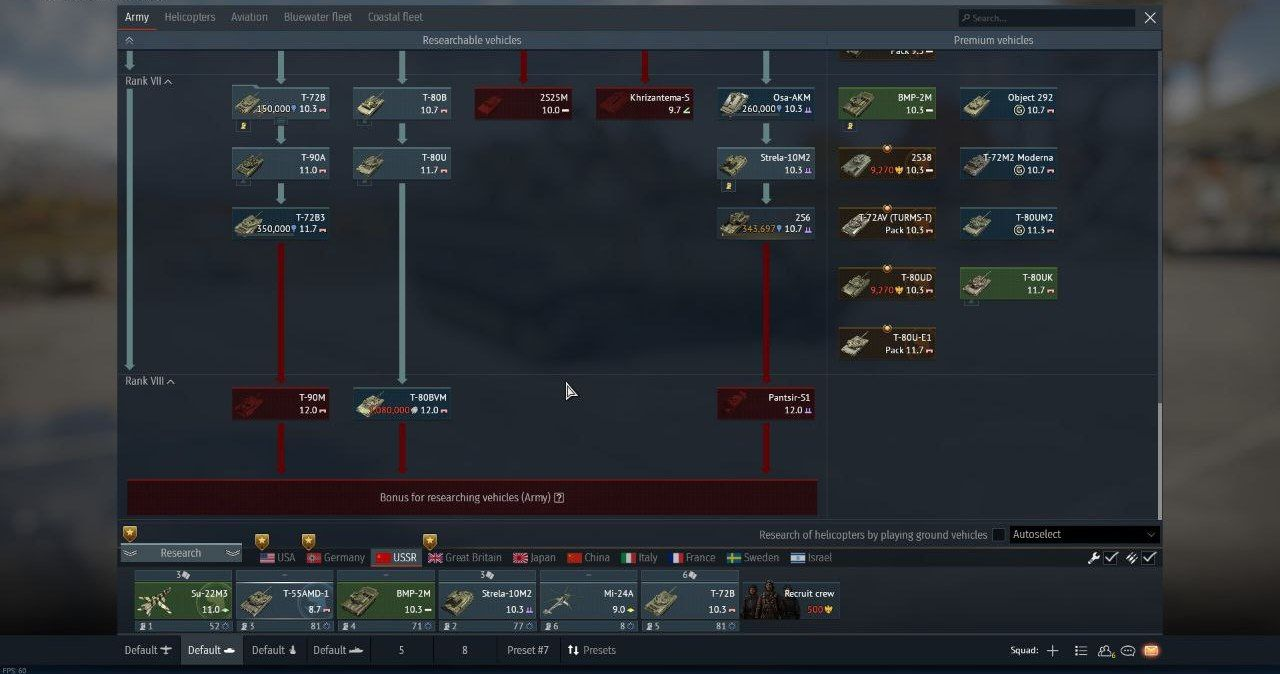This screenshot has width=1280, height=674.
Task: Click the Object 292 premium vehicle
Action: click(x=1008, y=103)
